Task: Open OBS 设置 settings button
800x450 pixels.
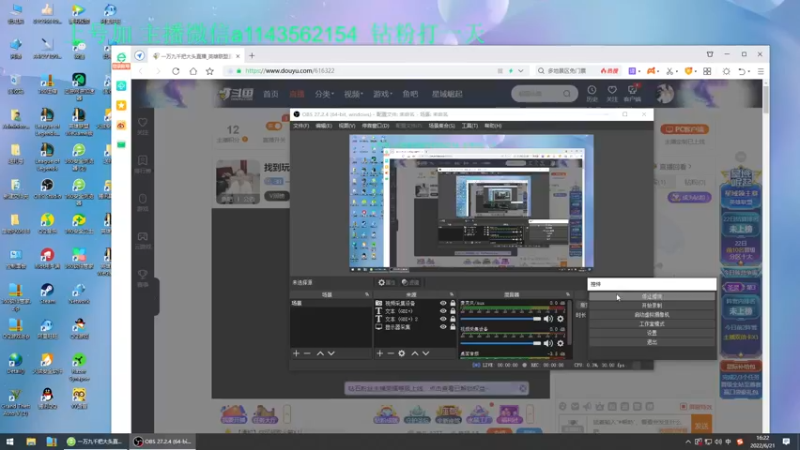Action: (x=652, y=333)
